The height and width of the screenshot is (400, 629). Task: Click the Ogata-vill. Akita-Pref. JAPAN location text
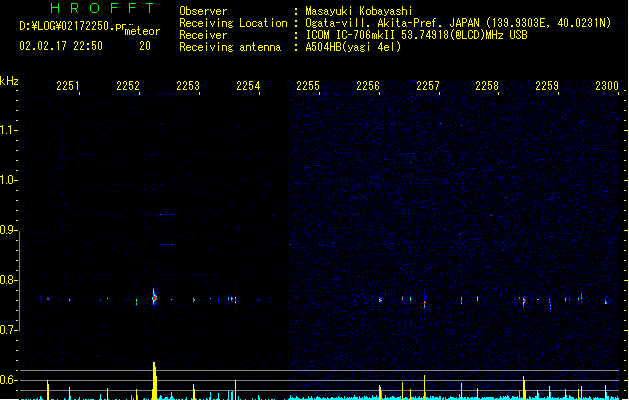click(458, 23)
